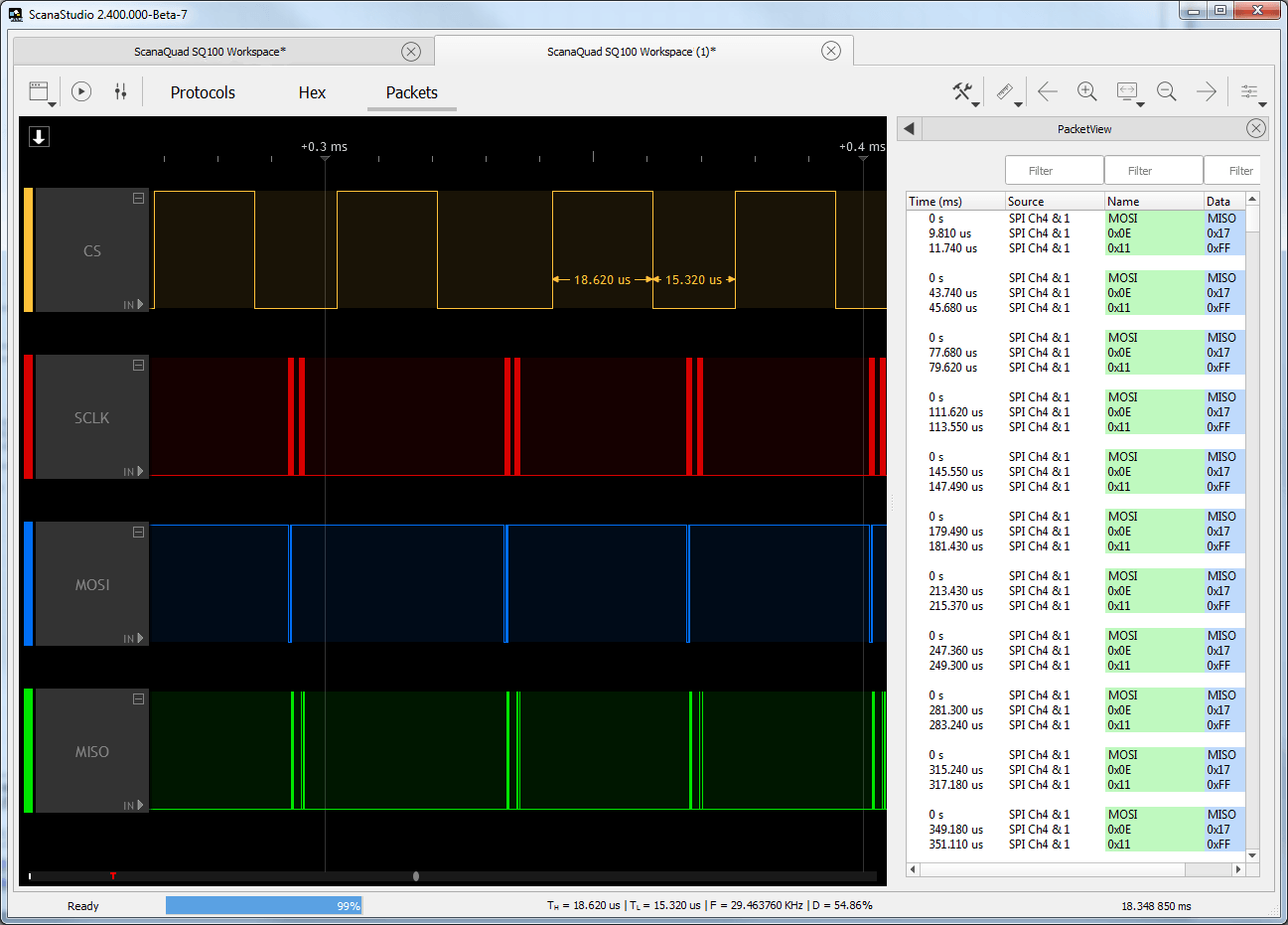This screenshot has width=1288, height=925.
Task: Collapse the MISO channel with minus box
Action: pos(138,698)
